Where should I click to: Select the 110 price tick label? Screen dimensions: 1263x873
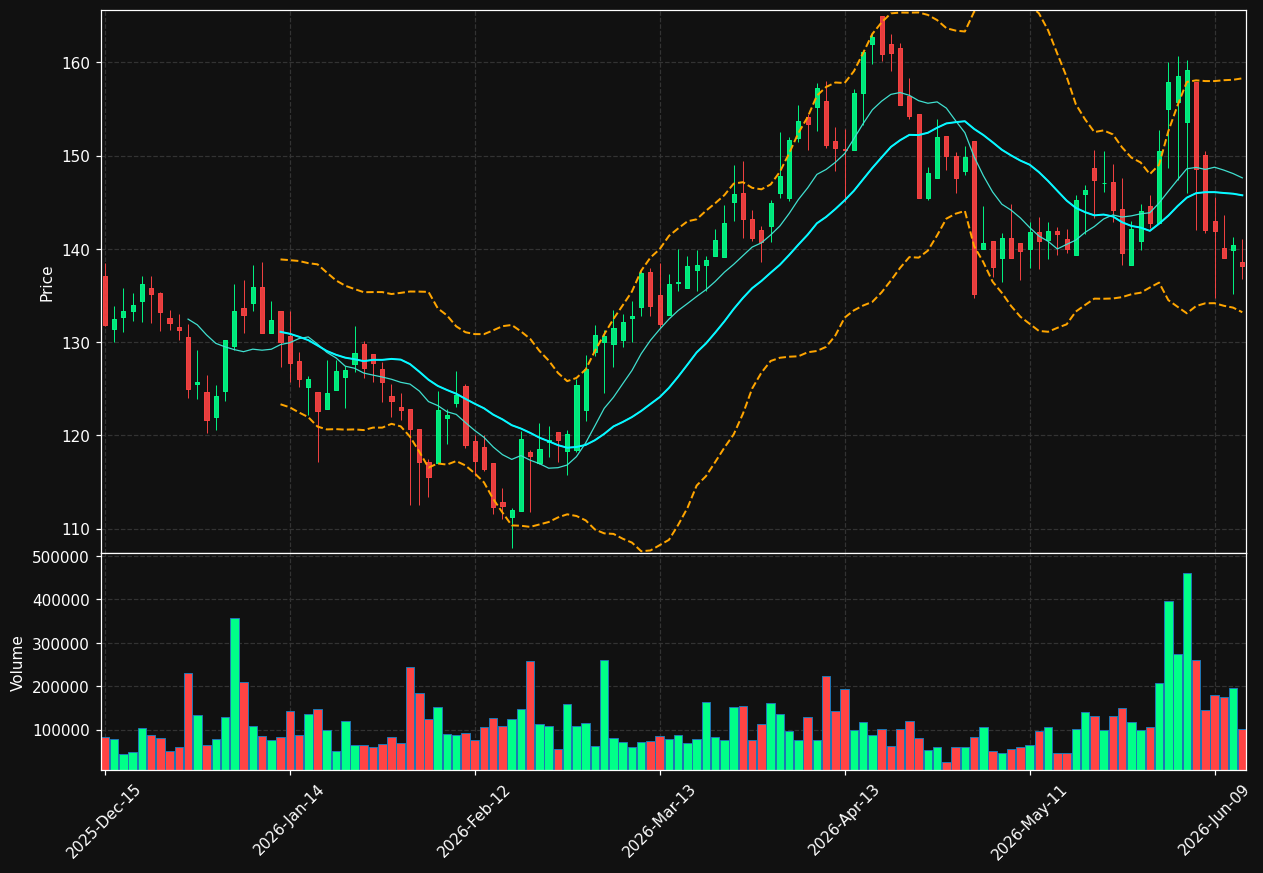point(76,529)
